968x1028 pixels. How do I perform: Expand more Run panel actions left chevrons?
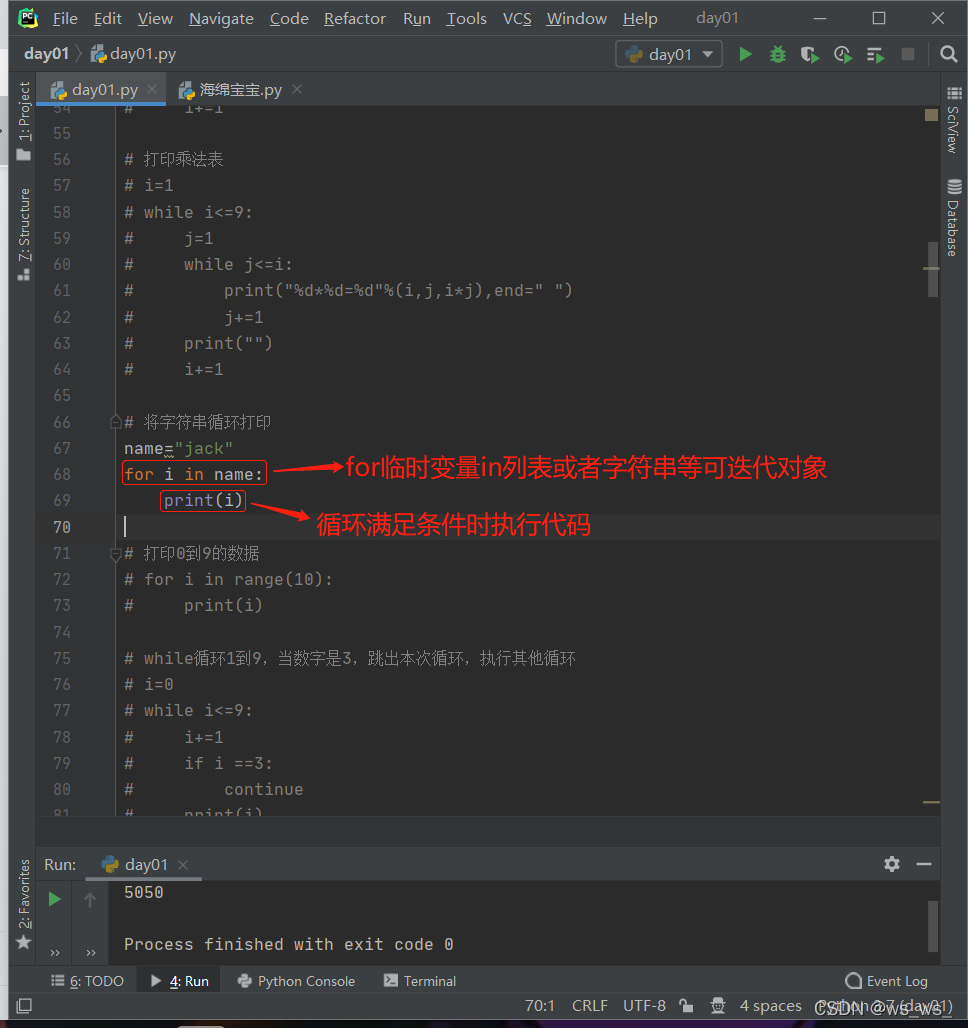55,952
